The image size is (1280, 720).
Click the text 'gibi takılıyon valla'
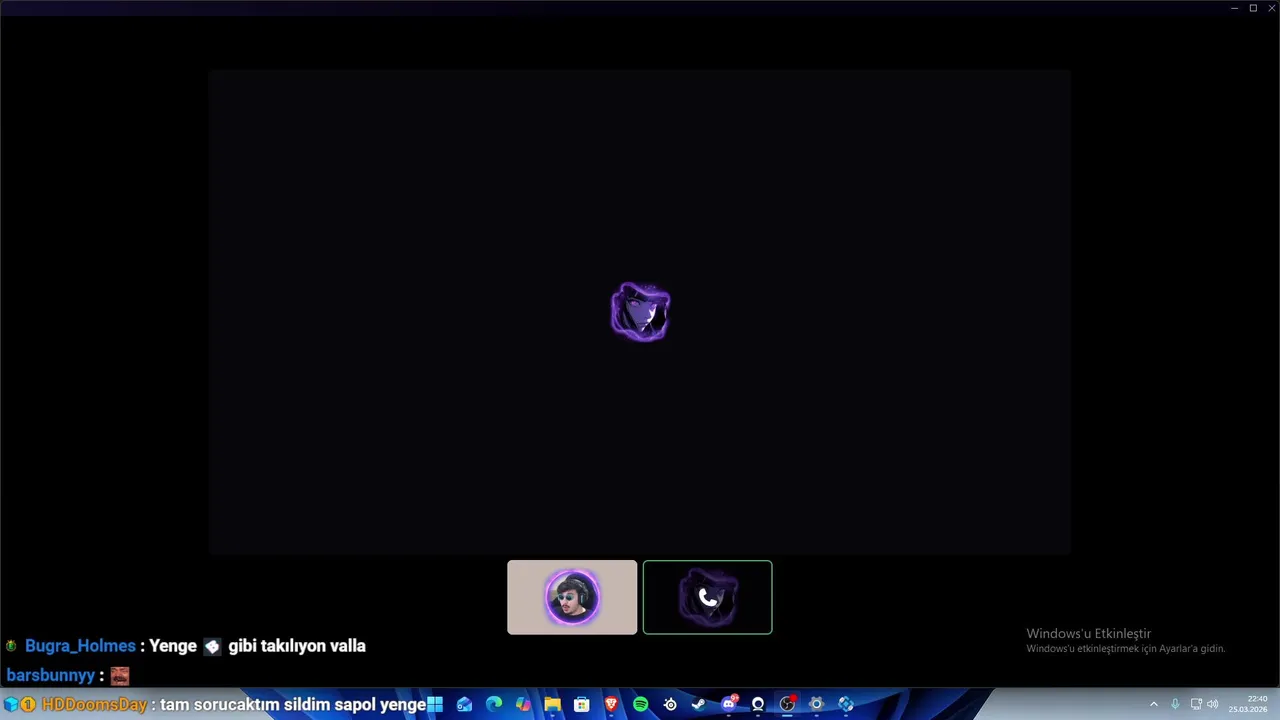point(297,646)
